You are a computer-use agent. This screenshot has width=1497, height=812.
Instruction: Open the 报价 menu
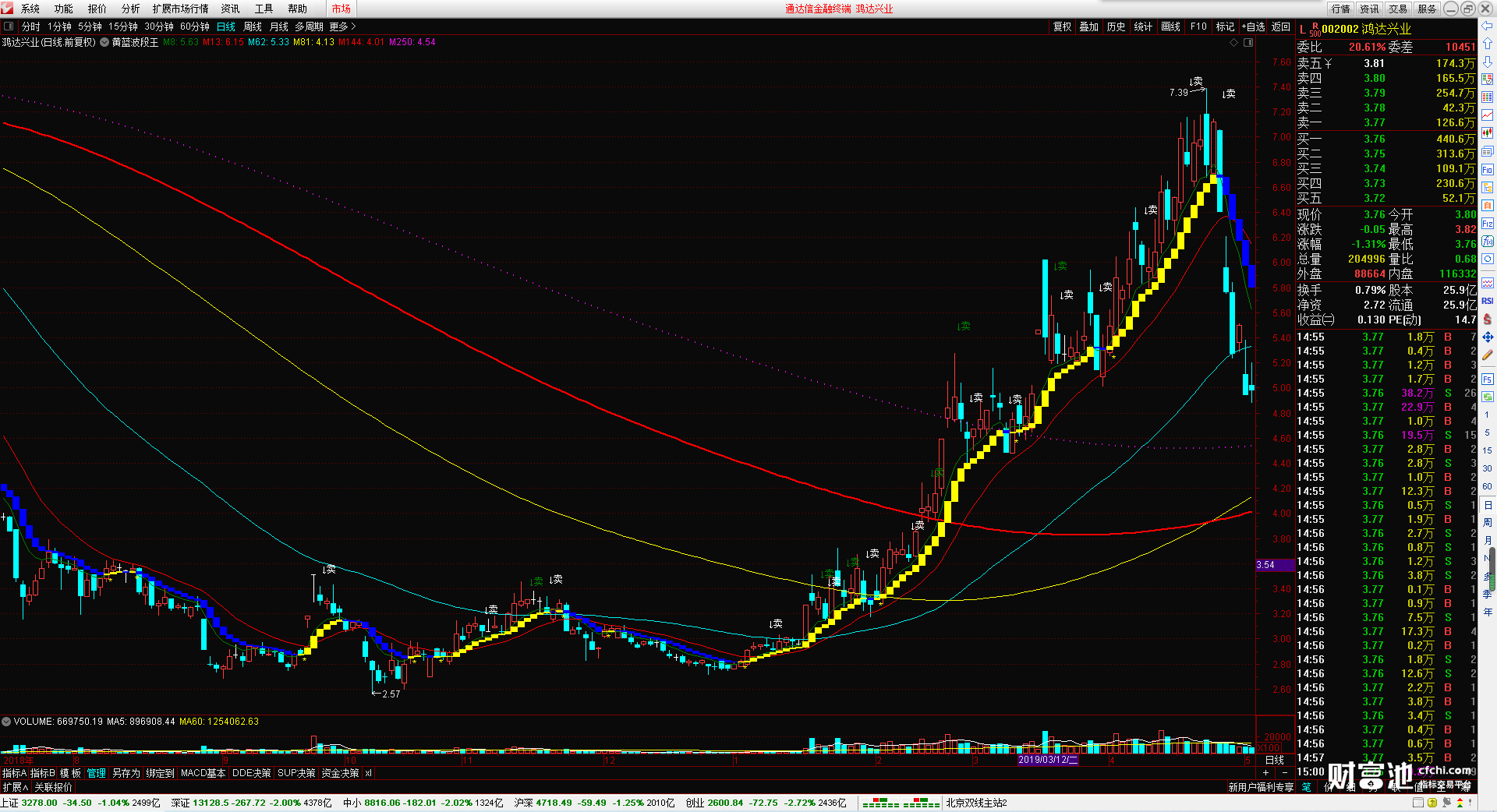[x=97, y=9]
